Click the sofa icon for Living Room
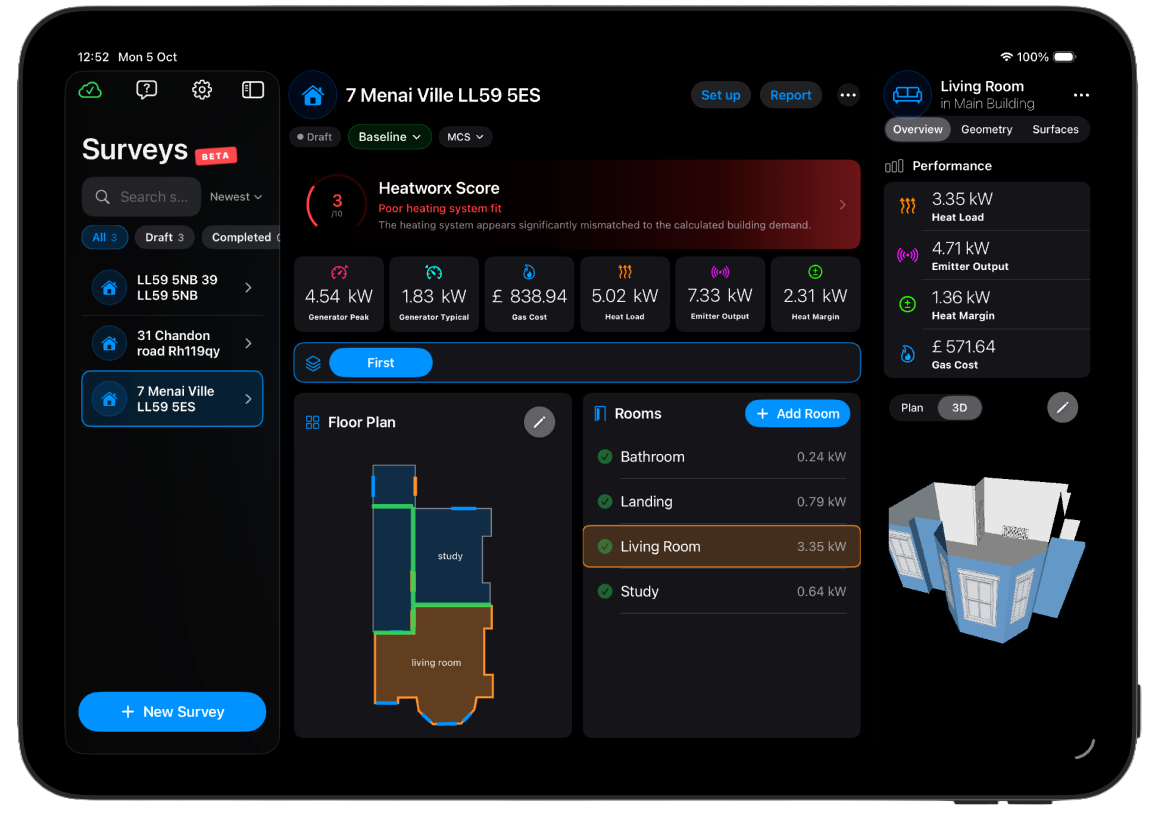1154x814 pixels. pos(907,94)
